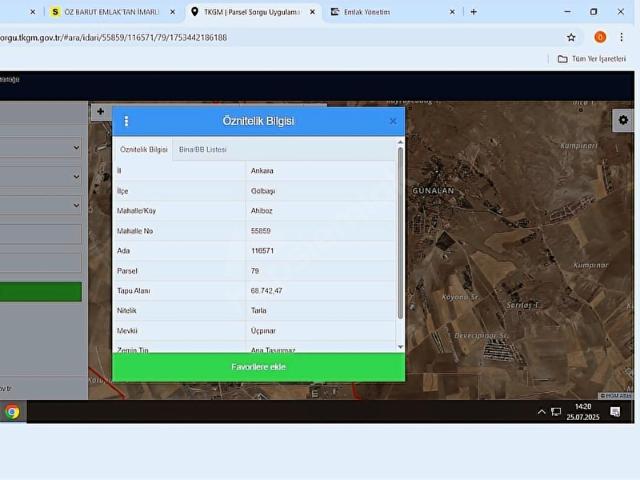This screenshot has width=640, height=480.
Task: Select the Öznitelik Bilgisi tab
Action: 144,149
